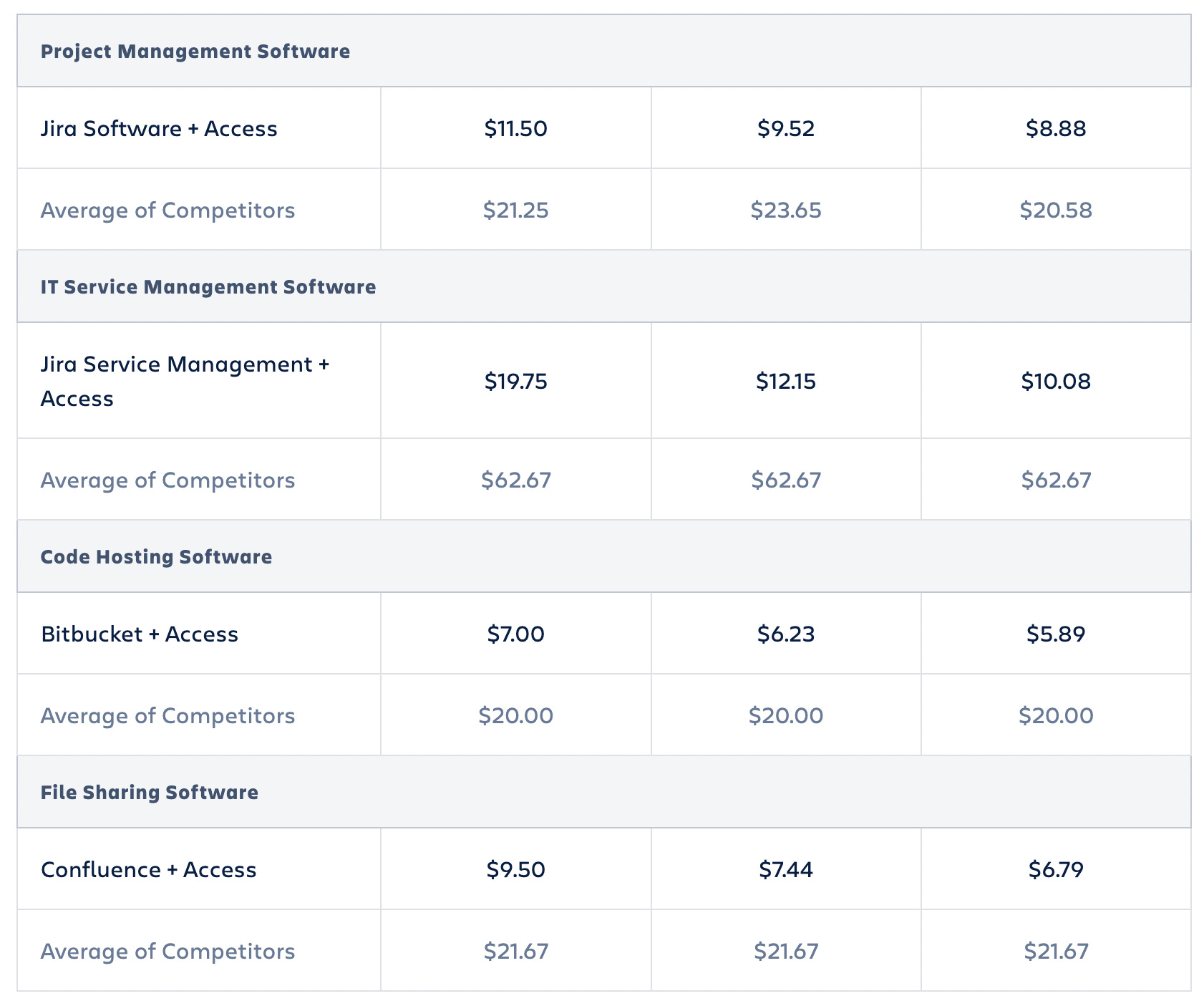Select the "Confluence + Access" row label
Image resolution: width=1204 pixels, height=1001 pixels.
149,870
